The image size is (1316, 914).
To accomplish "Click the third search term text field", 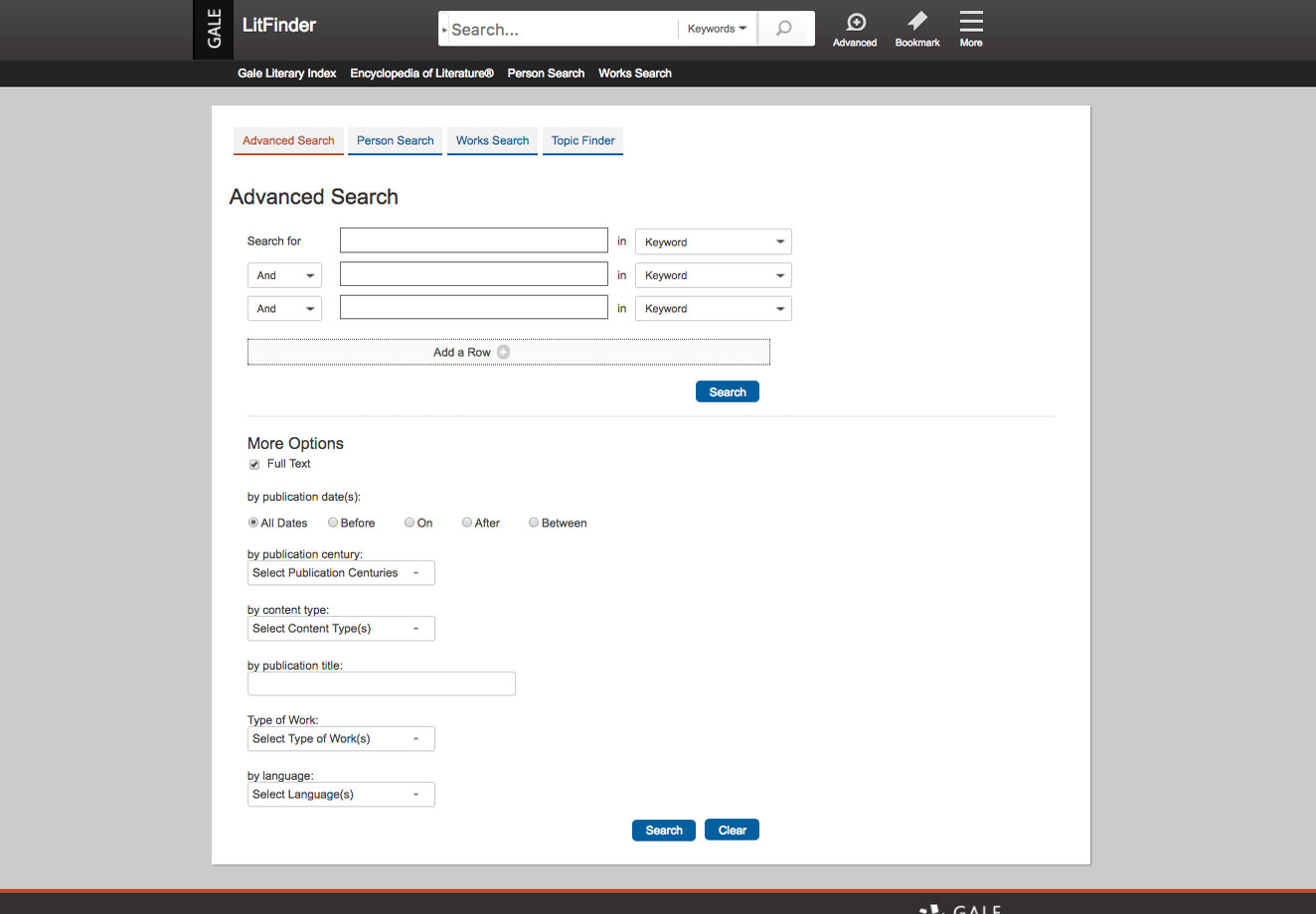I will (x=474, y=307).
